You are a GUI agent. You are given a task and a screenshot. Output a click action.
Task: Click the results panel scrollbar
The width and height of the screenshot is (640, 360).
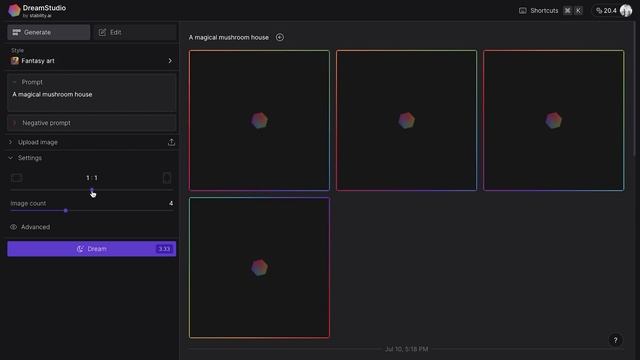(x=634, y=90)
